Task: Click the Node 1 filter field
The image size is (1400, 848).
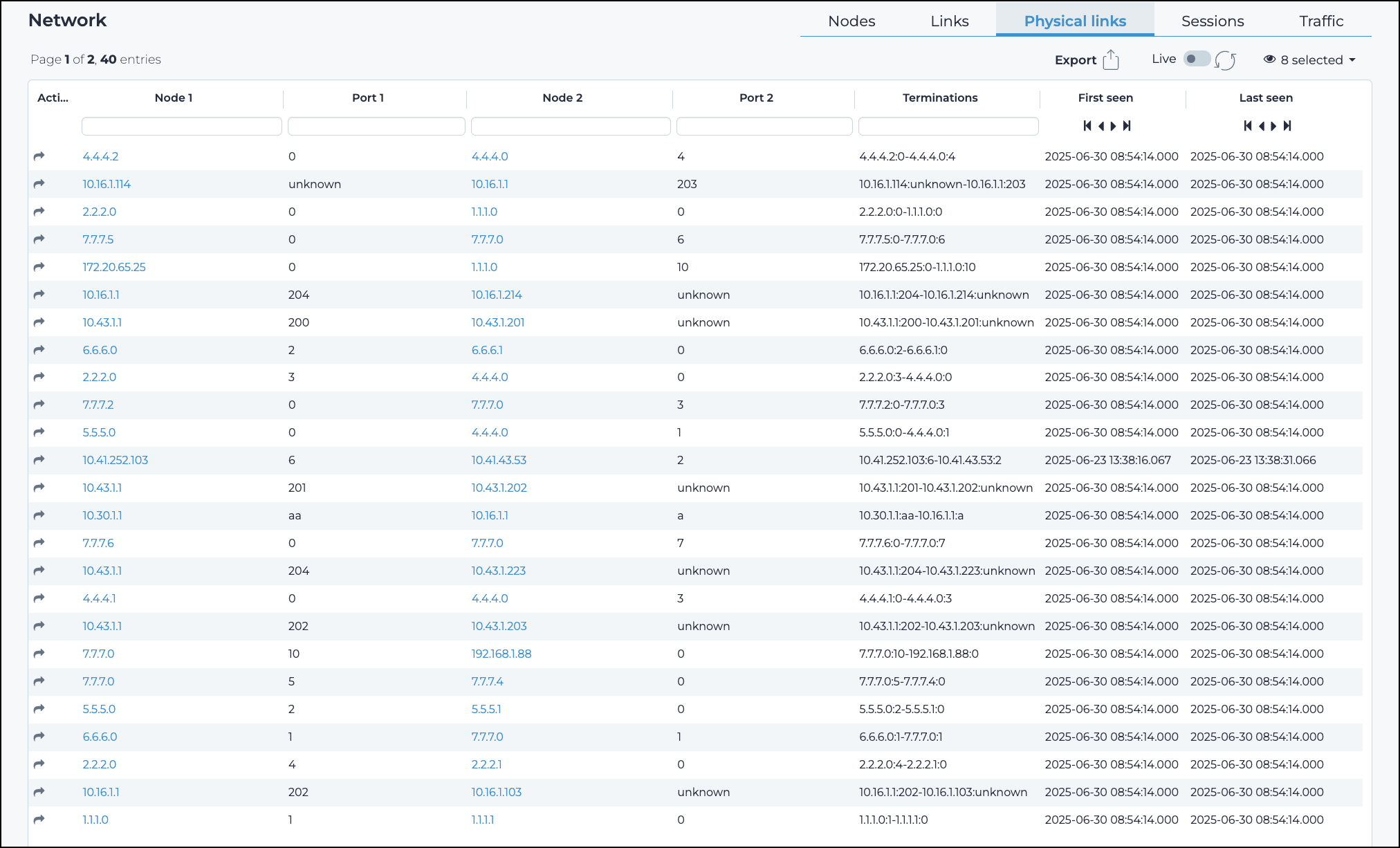Action: pyautogui.click(x=181, y=126)
